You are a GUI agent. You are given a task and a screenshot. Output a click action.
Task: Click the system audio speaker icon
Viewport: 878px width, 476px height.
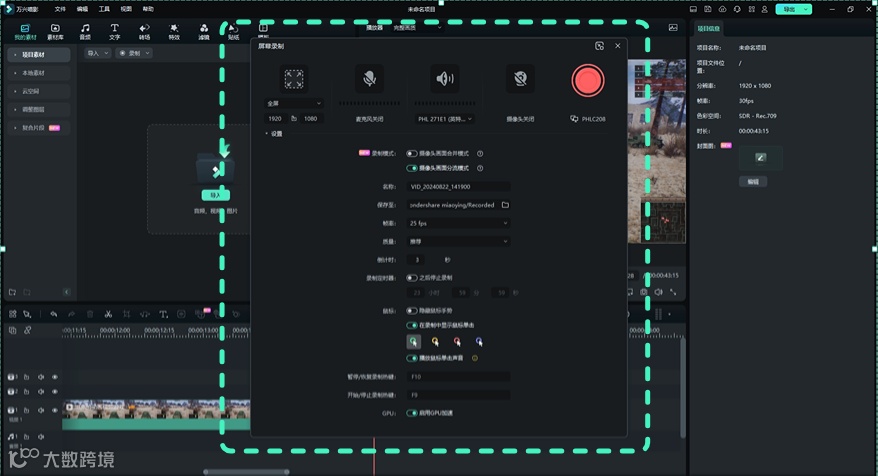tap(445, 78)
